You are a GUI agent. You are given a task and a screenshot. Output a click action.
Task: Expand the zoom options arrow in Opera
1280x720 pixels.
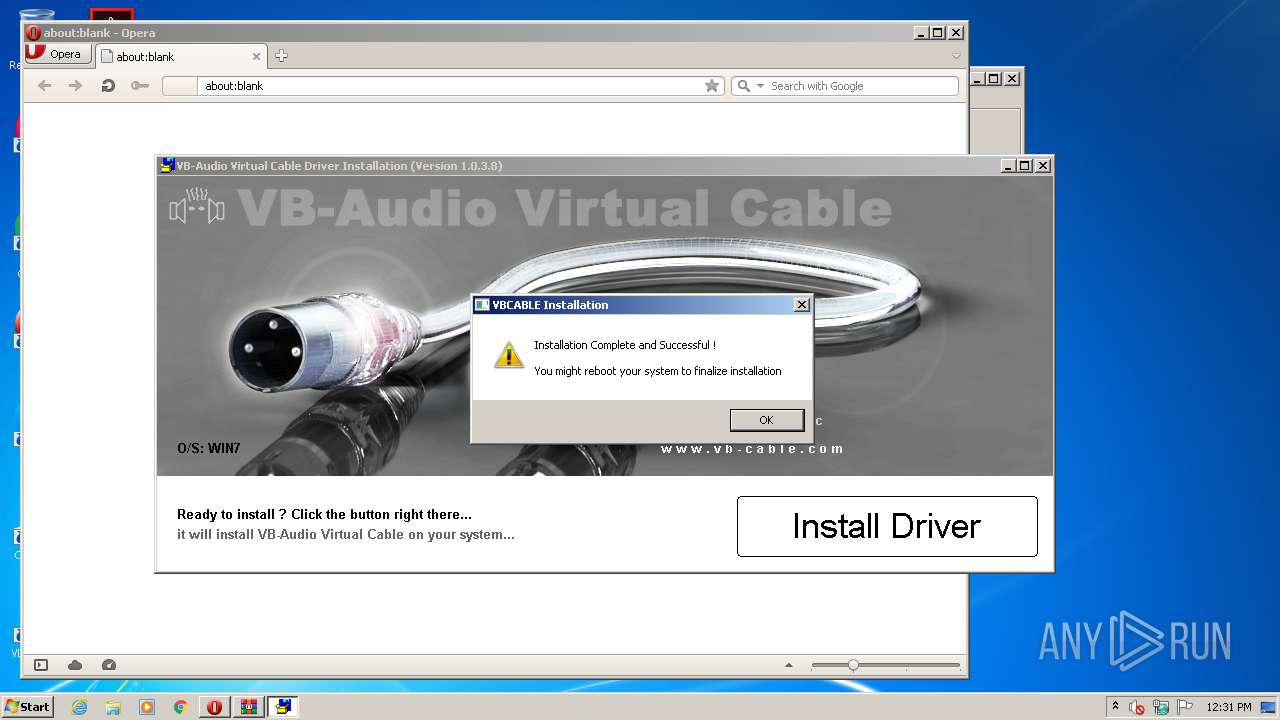tap(788, 665)
